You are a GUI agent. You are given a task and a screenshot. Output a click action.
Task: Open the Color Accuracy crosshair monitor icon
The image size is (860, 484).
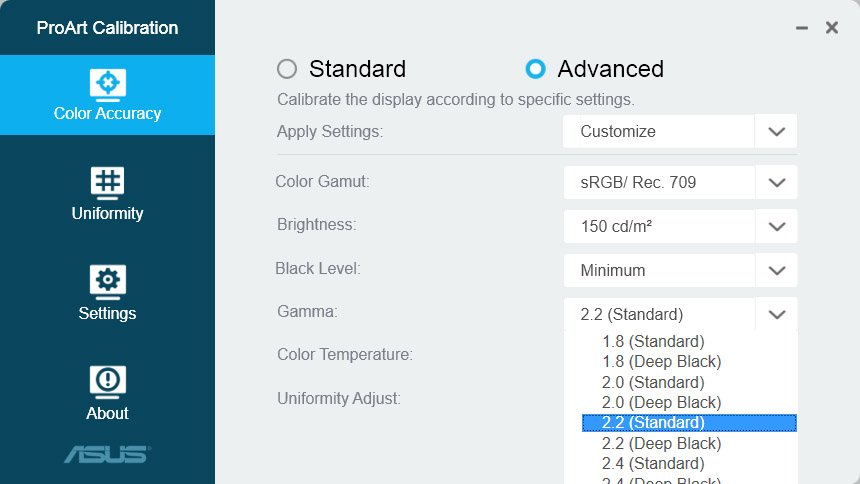pyautogui.click(x=108, y=85)
